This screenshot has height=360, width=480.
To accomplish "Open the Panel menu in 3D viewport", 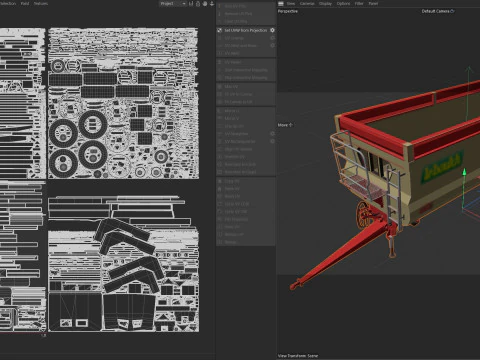I will coord(373,4).
